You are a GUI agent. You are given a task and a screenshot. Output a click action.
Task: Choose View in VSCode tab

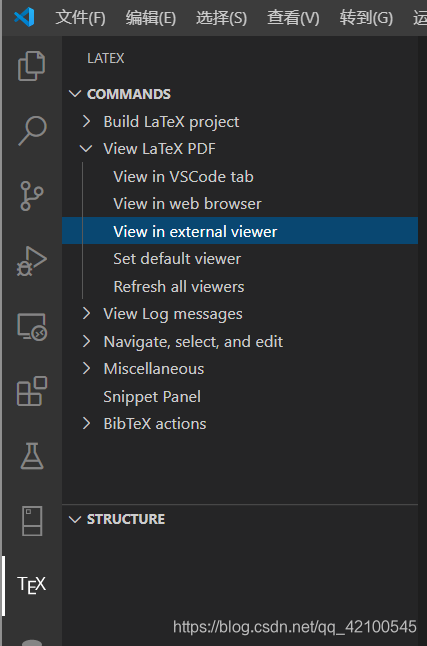click(x=183, y=176)
